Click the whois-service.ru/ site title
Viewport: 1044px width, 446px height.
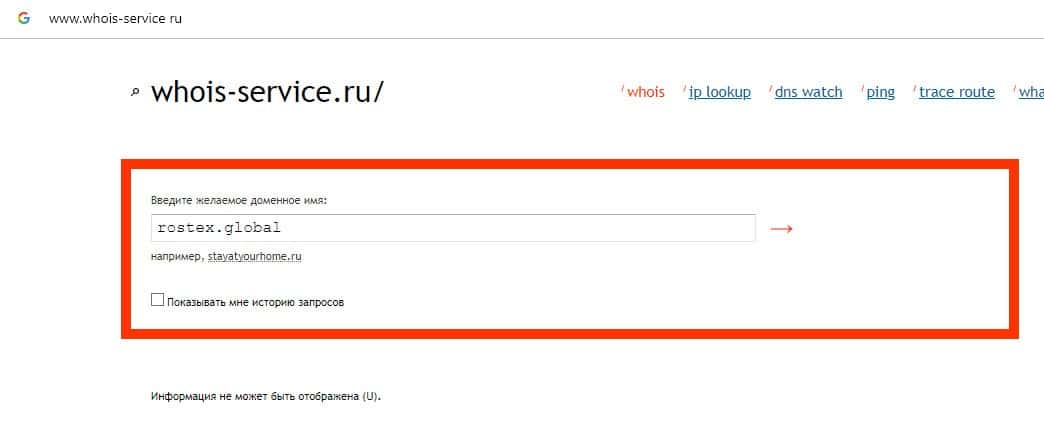(x=268, y=92)
